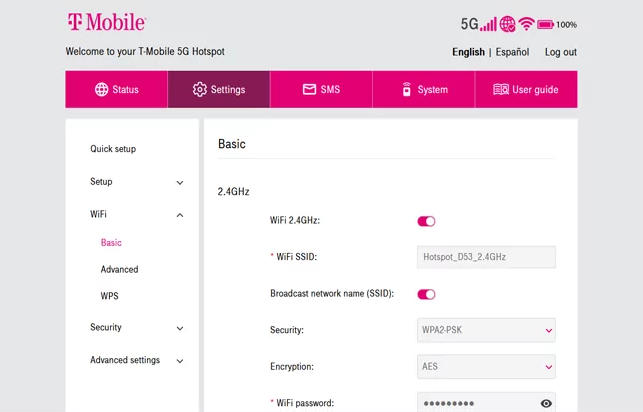
Task: Expand the Security sidebar section chevron
Action: [180, 328]
